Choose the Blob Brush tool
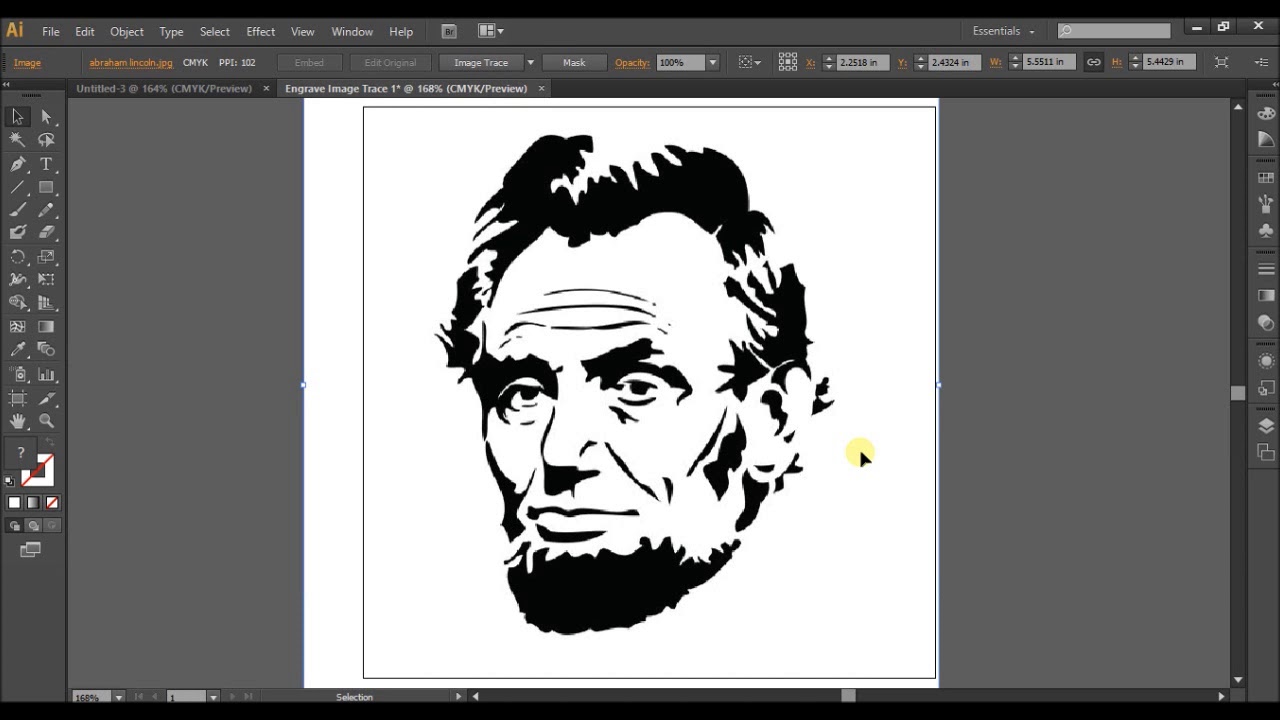 pyautogui.click(x=18, y=232)
